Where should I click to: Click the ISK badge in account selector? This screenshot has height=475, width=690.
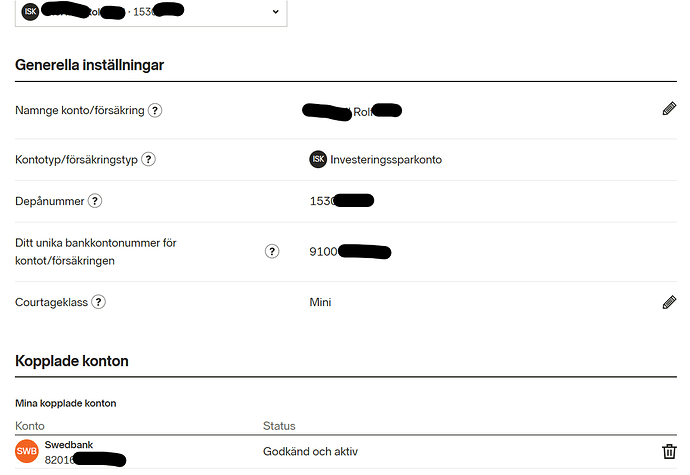tap(30, 12)
